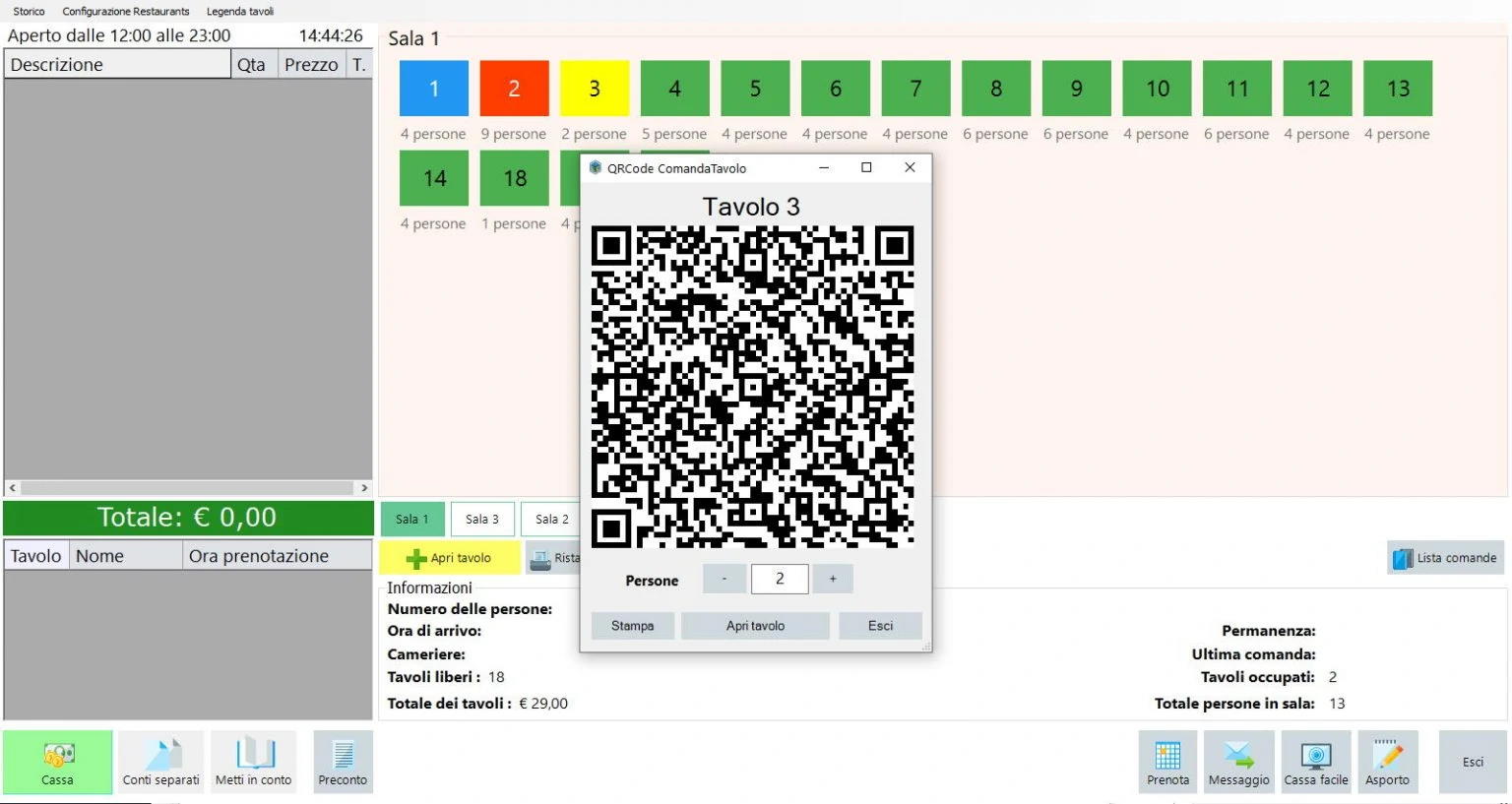Viewport: 1512px width, 804px height.
Task: Select table 7
Action: (x=915, y=89)
